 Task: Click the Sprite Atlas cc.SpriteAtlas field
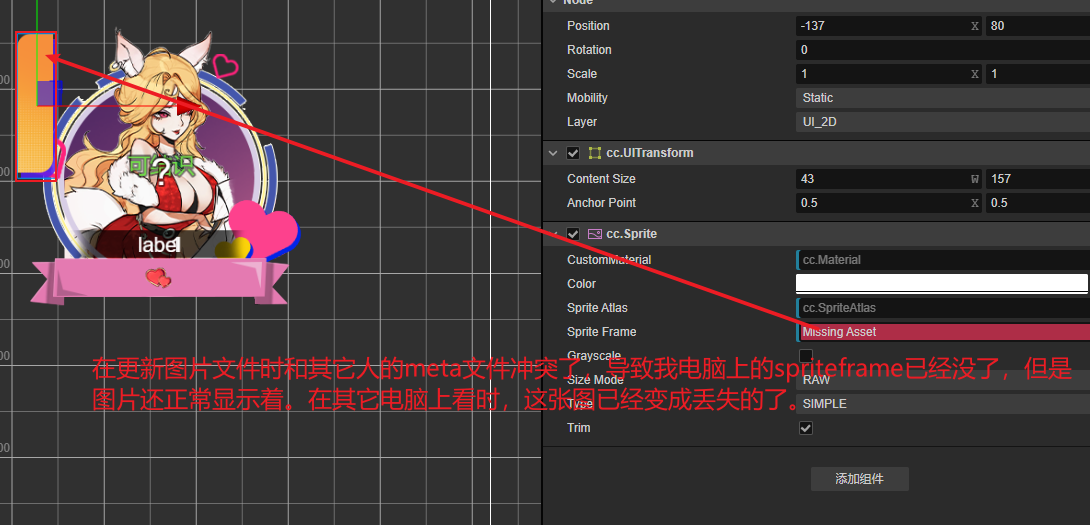click(x=943, y=308)
